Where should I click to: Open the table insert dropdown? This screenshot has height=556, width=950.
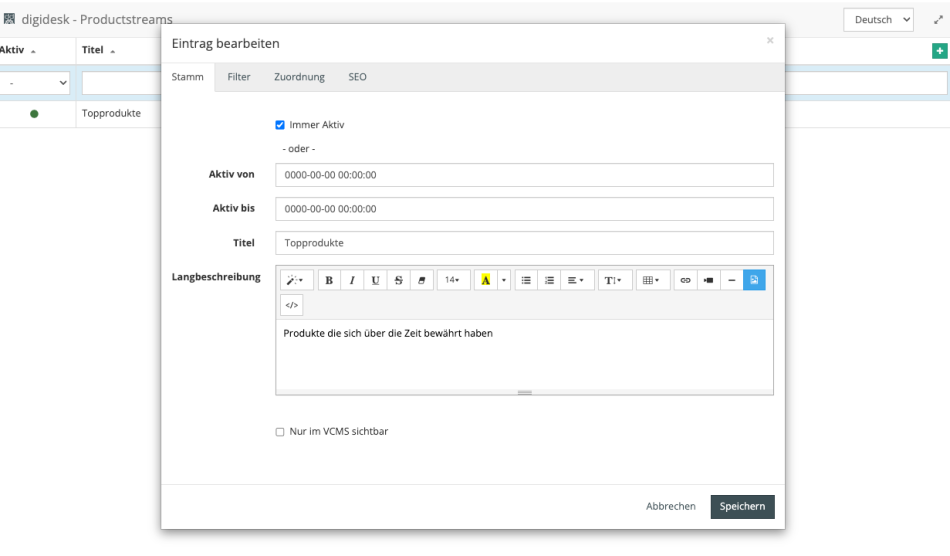pyautogui.click(x=649, y=281)
